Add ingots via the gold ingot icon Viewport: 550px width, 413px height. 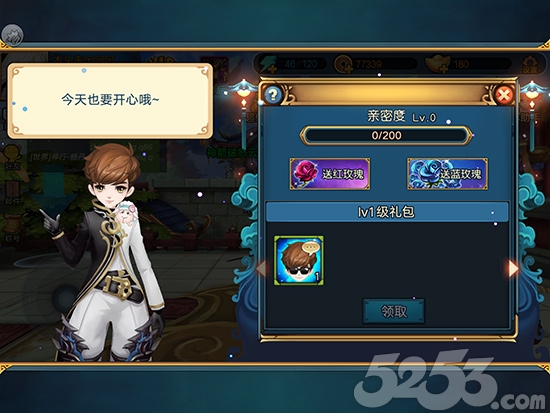point(437,65)
